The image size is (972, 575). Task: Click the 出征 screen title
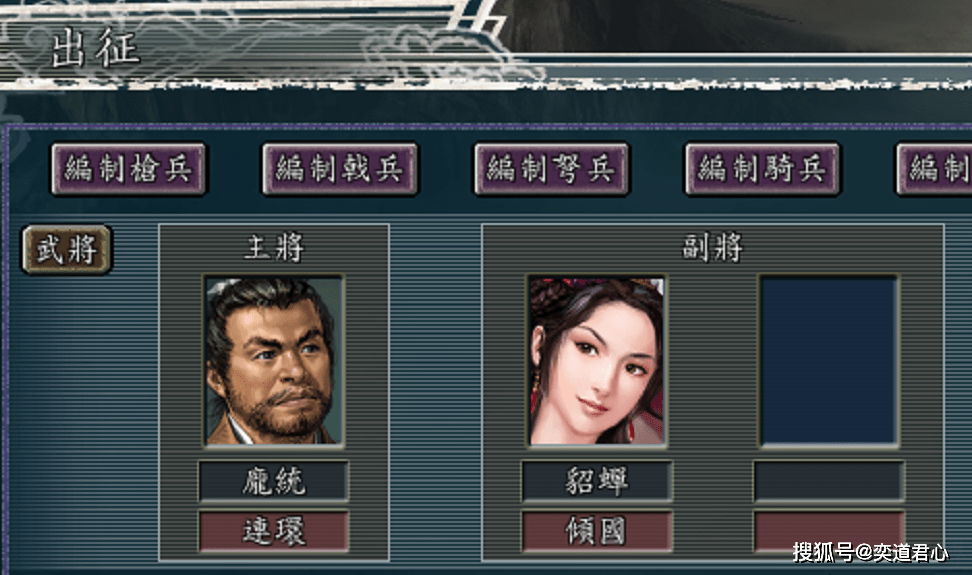coord(95,48)
